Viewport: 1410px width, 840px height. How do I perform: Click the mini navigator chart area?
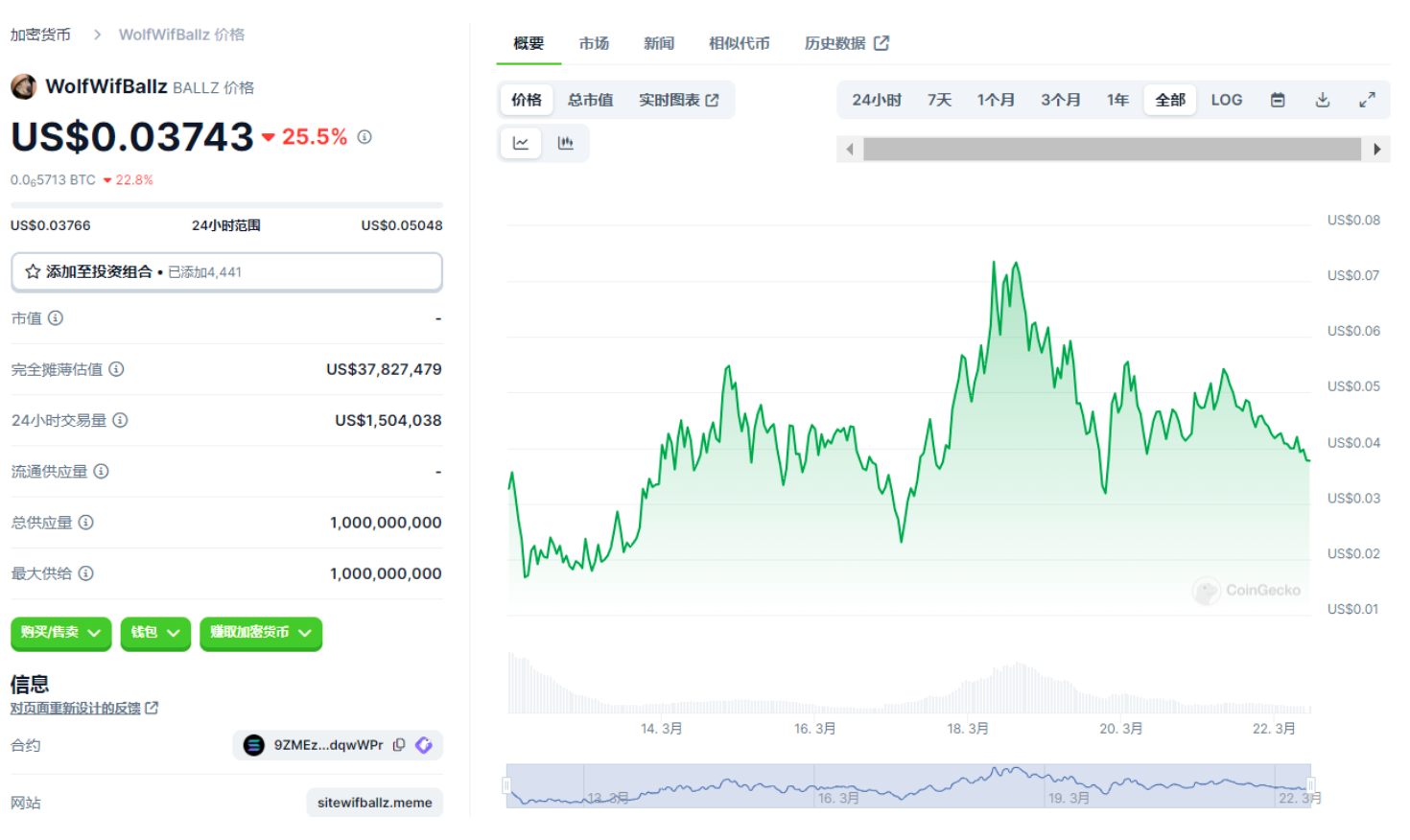(x=908, y=785)
